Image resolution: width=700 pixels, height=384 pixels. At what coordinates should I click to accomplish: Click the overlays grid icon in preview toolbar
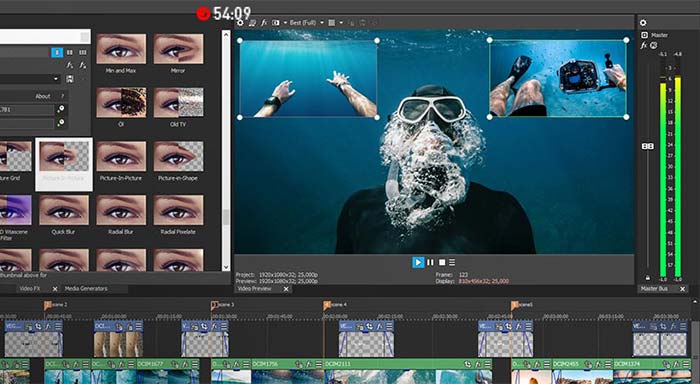332,22
